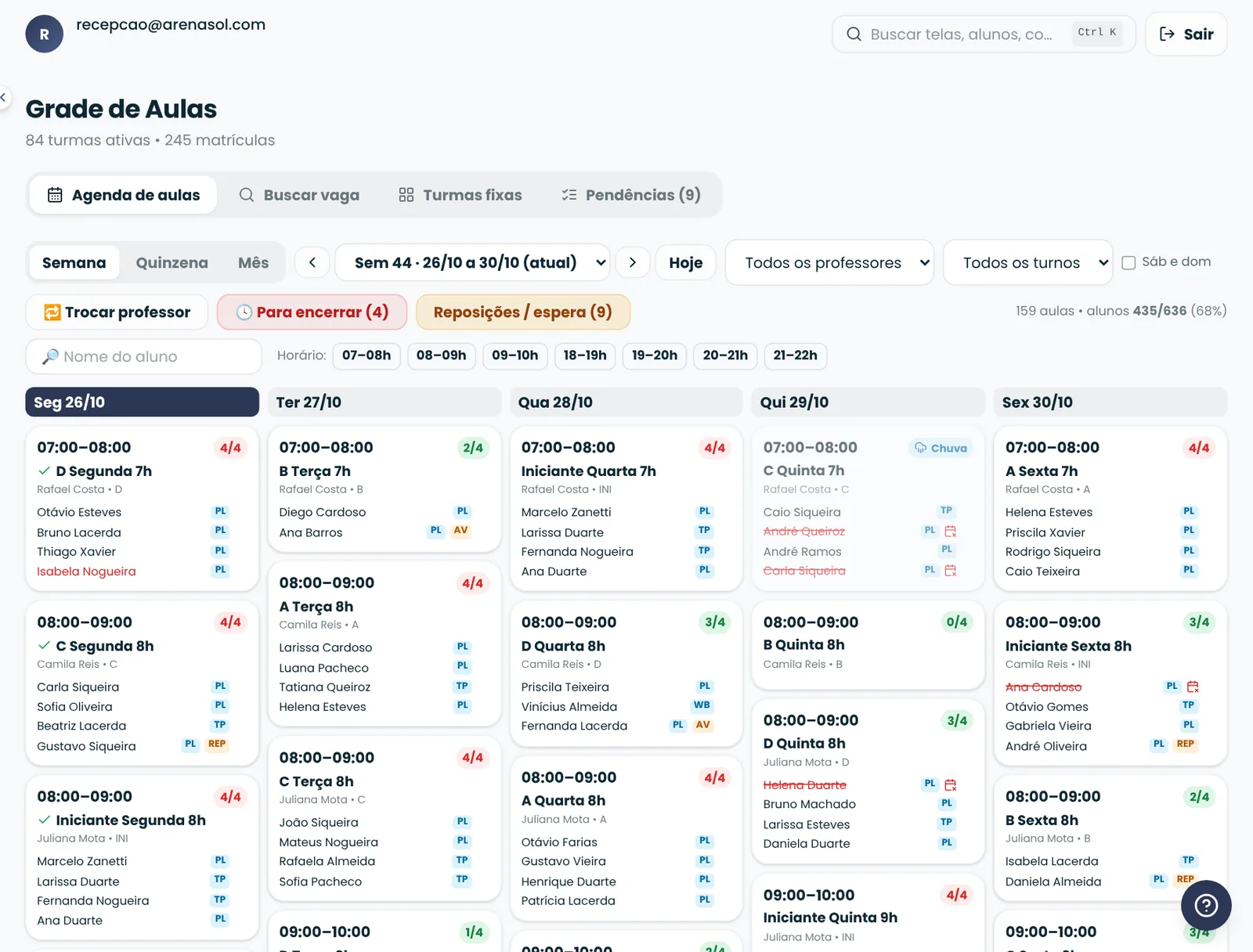
Task: Click the help question mark icon
Action: coord(1206,906)
